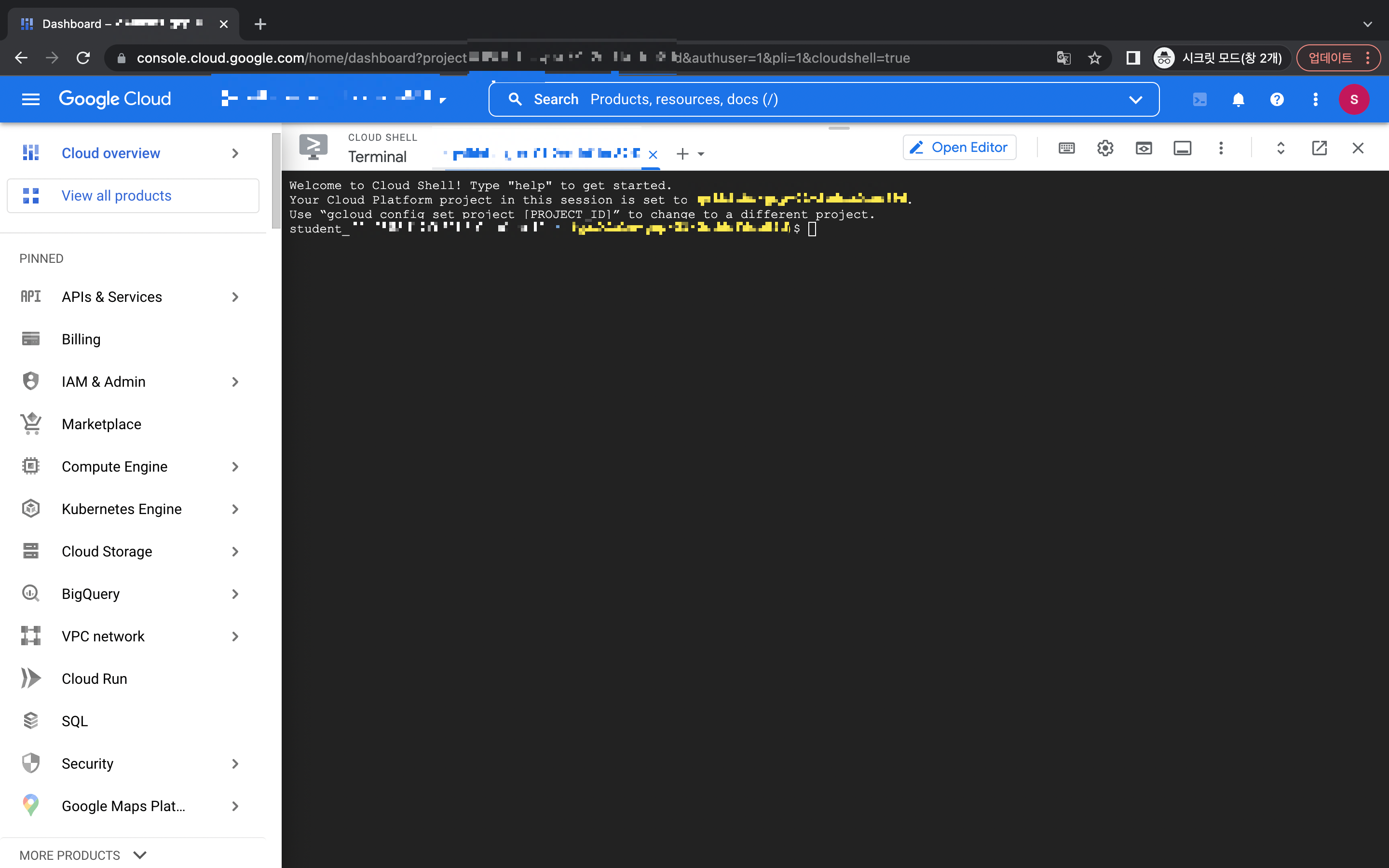Open the help question mark menu
Viewport: 1389px width, 868px height.
1277,99
